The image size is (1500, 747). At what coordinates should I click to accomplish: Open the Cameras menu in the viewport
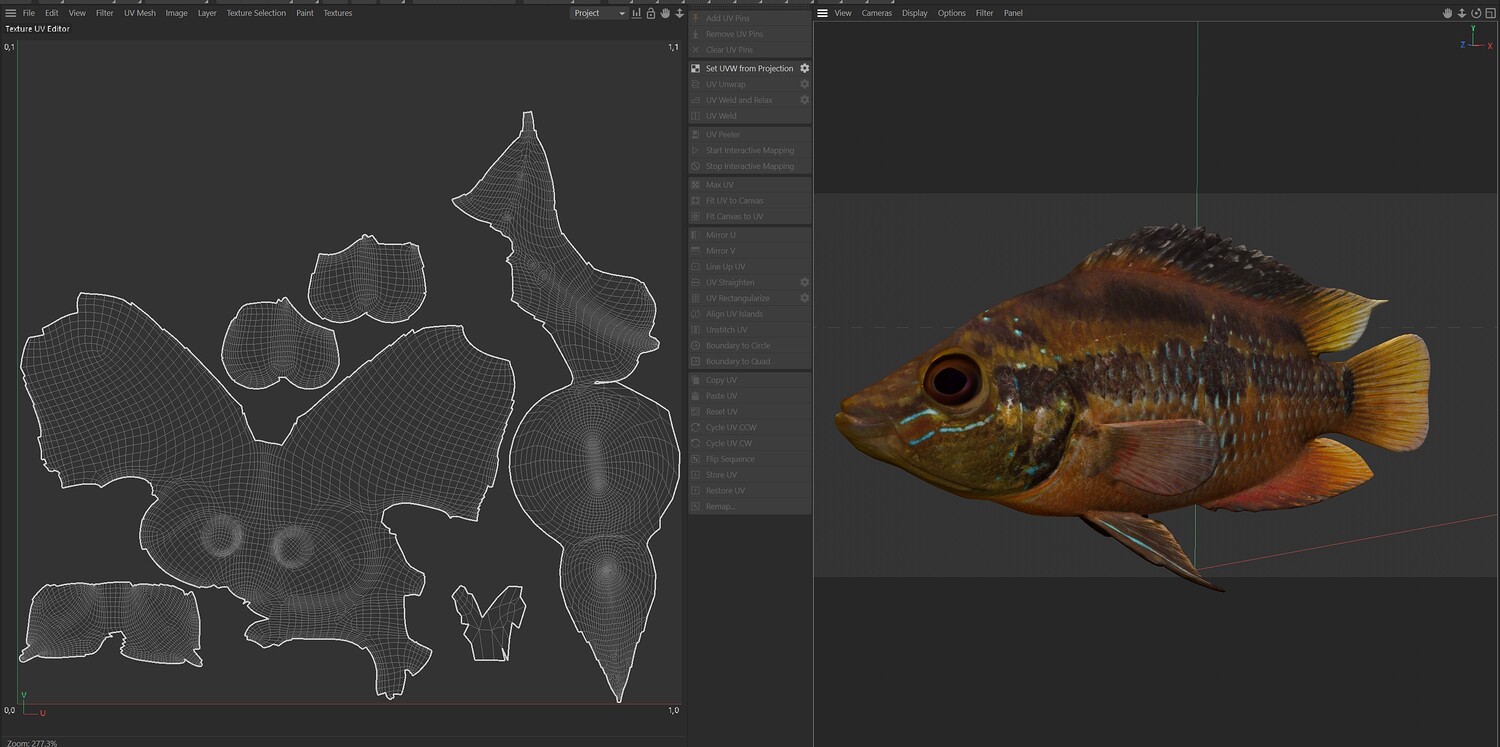(877, 13)
